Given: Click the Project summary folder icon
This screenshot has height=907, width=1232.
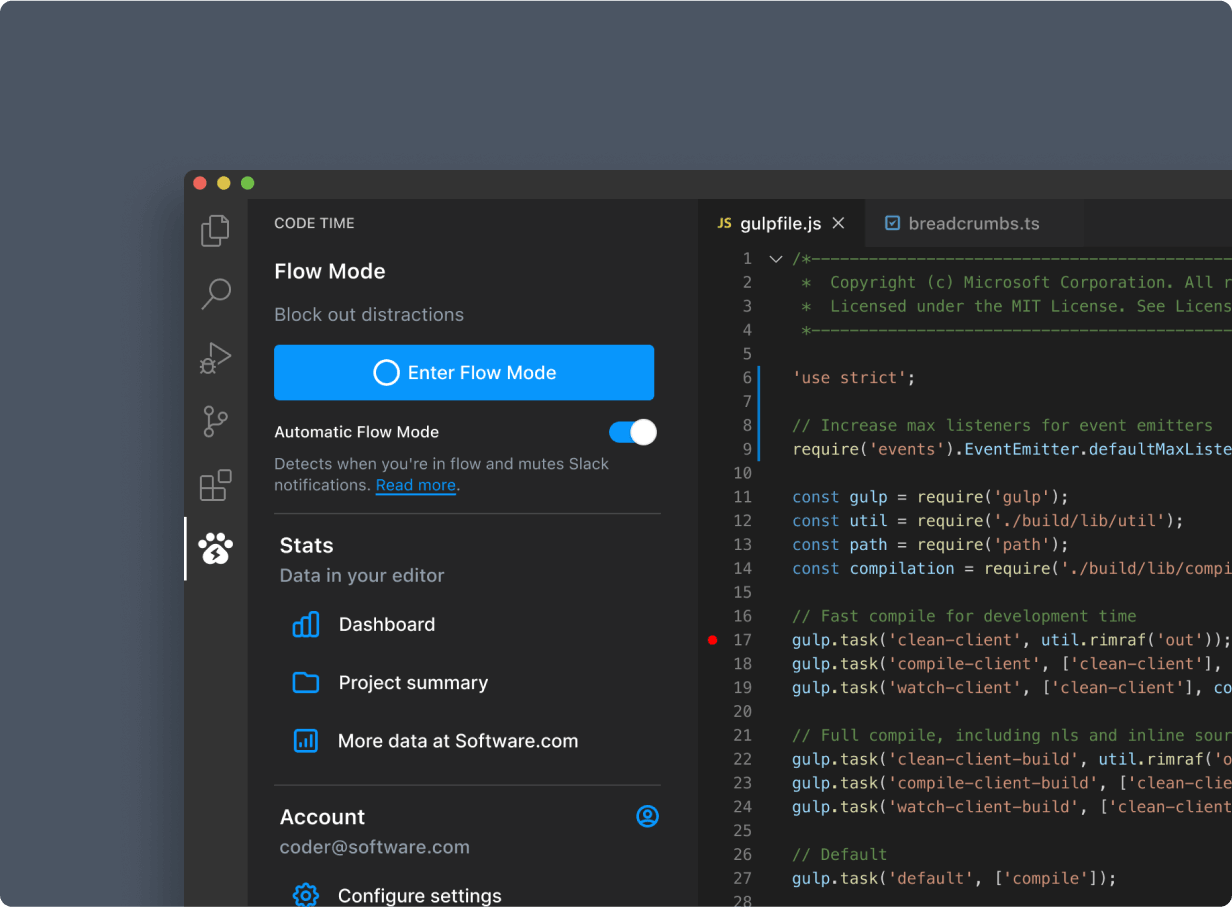Looking at the screenshot, I should pos(305,682).
